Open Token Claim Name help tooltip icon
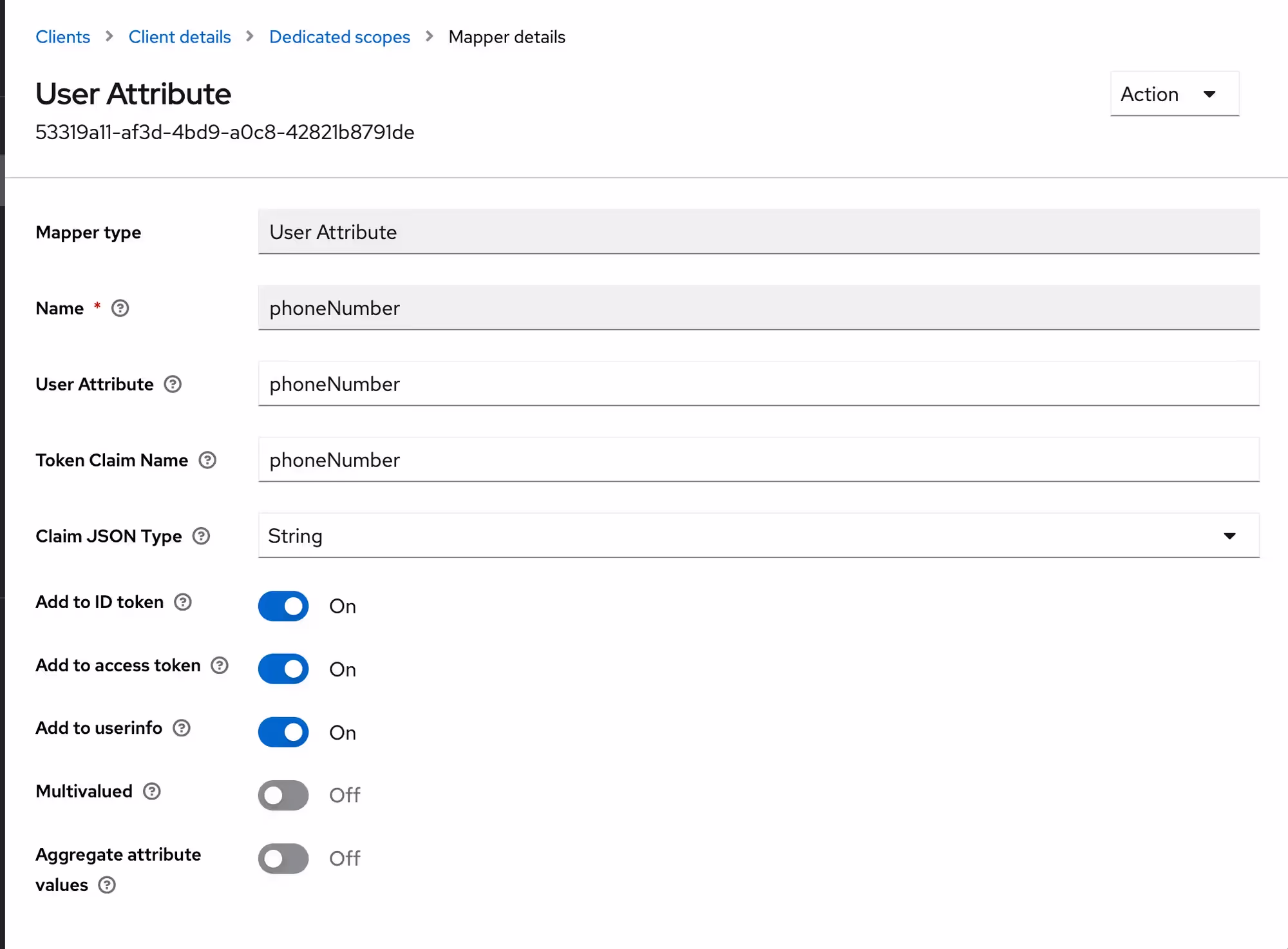 (x=207, y=461)
